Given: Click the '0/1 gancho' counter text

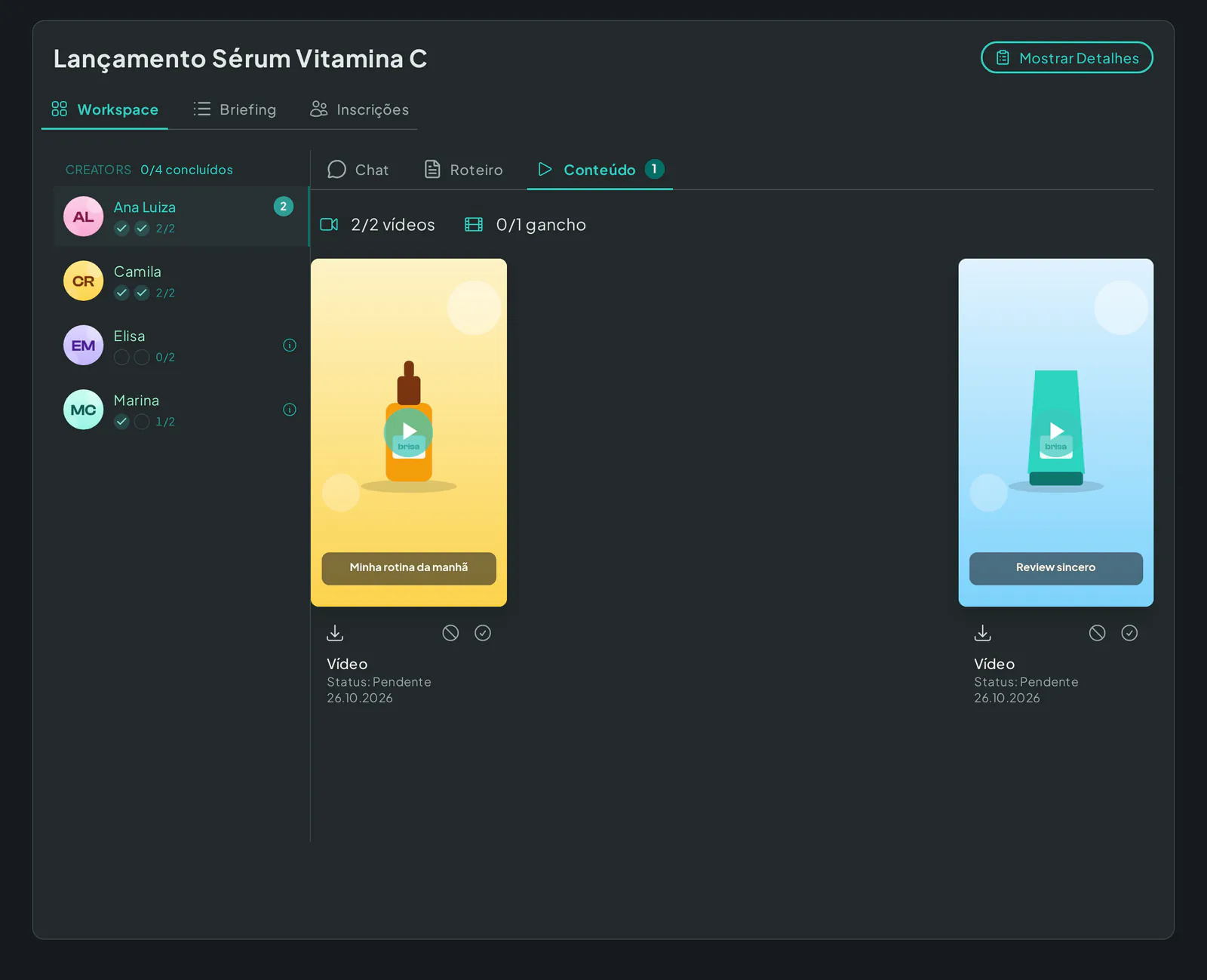Looking at the screenshot, I should [541, 225].
